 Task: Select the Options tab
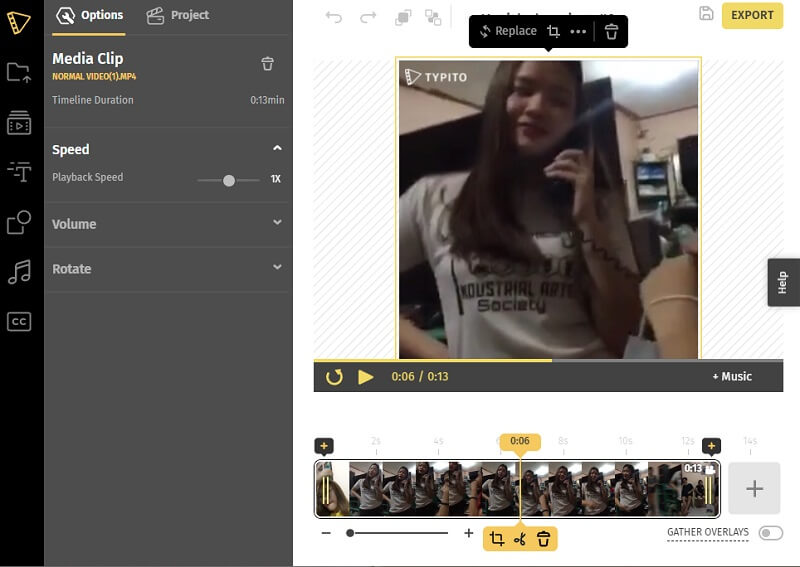pyautogui.click(x=91, y=15)
